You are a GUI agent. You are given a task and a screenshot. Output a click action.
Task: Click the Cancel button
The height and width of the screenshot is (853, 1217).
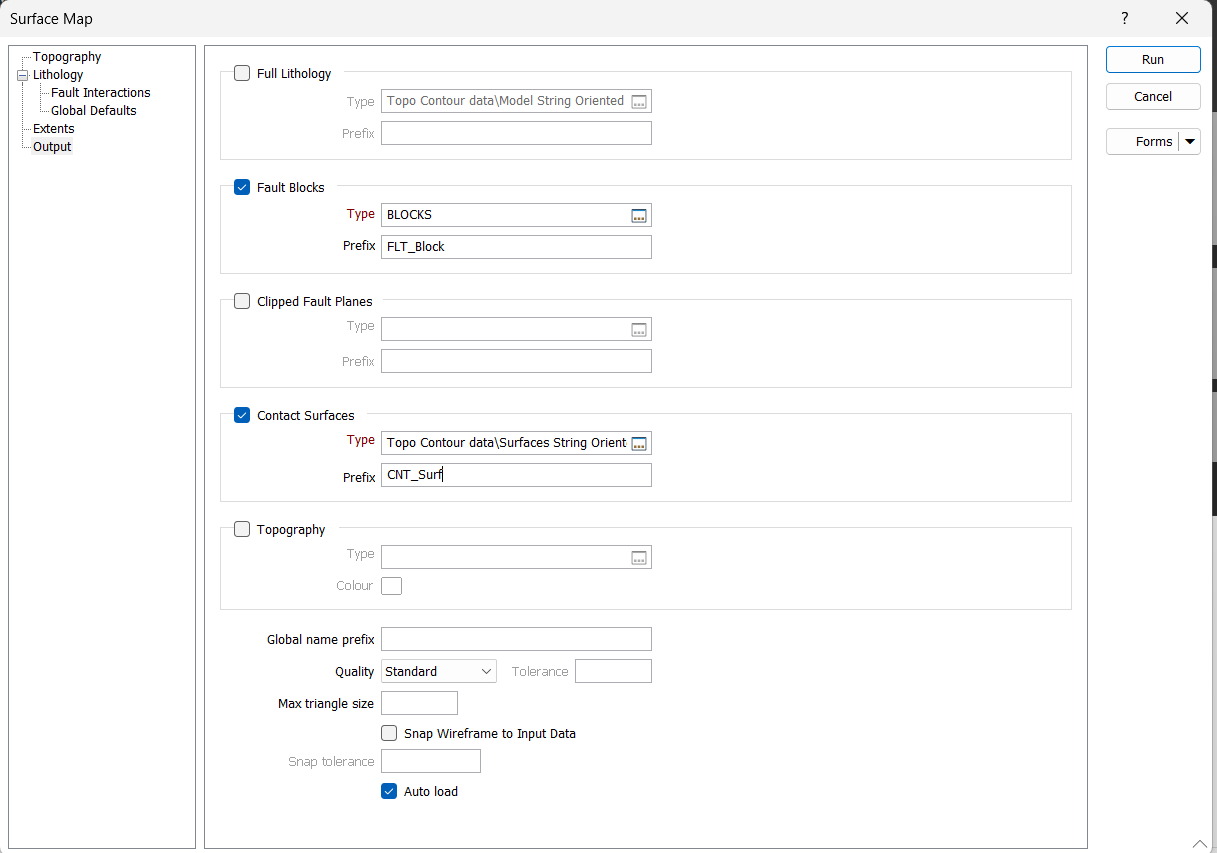coord(1152,97)
